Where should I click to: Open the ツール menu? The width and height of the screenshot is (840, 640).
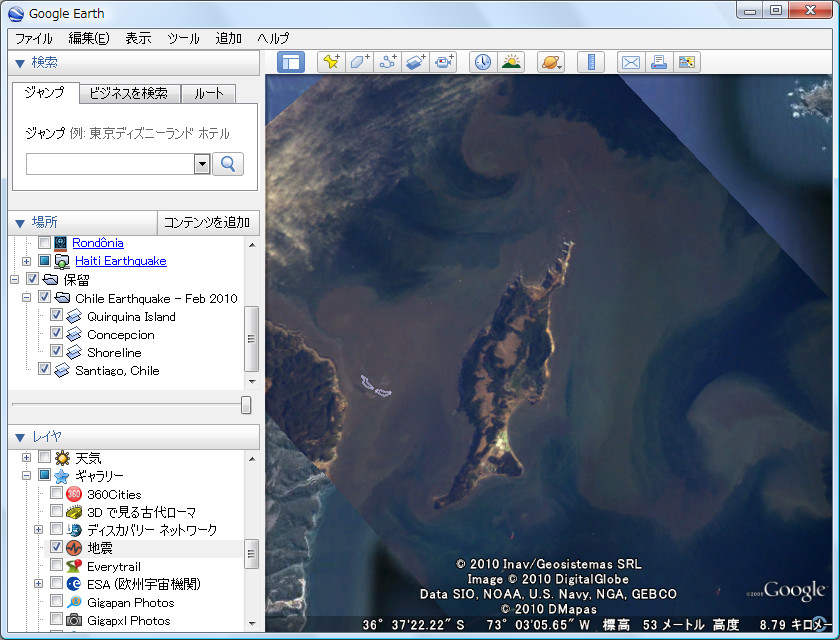point(183,39)
